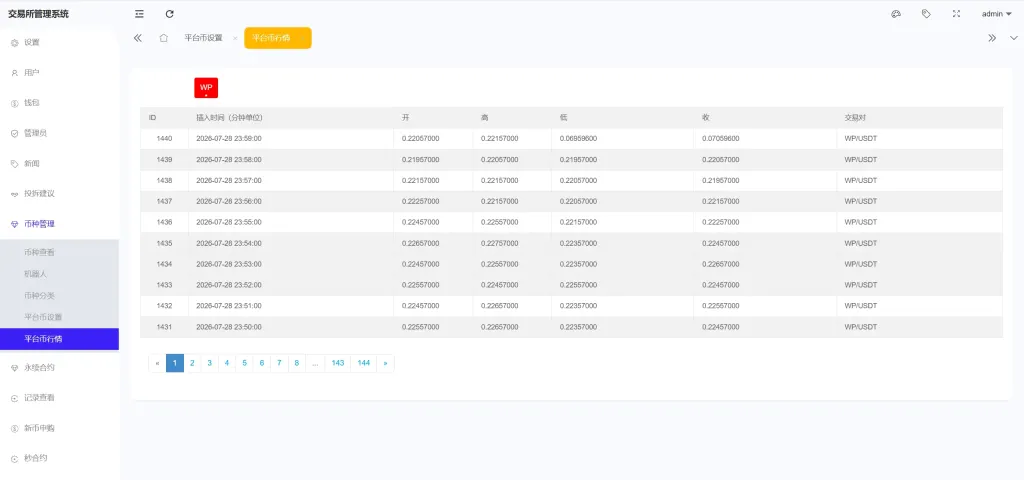Screen dimensions: 1024x480
Task: Expand the 设置 menu label
Action: 32,42
